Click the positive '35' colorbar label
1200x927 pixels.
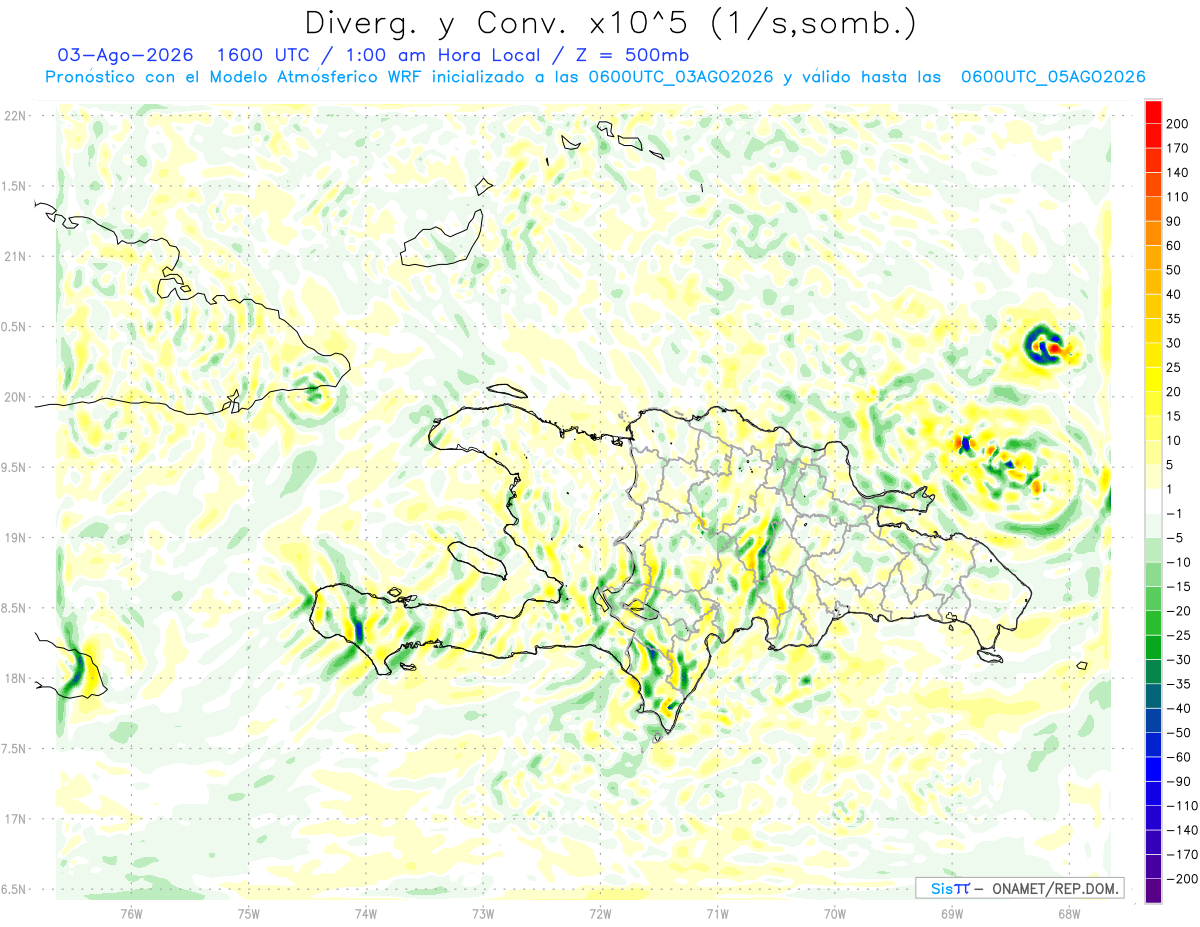point(1174,319)
